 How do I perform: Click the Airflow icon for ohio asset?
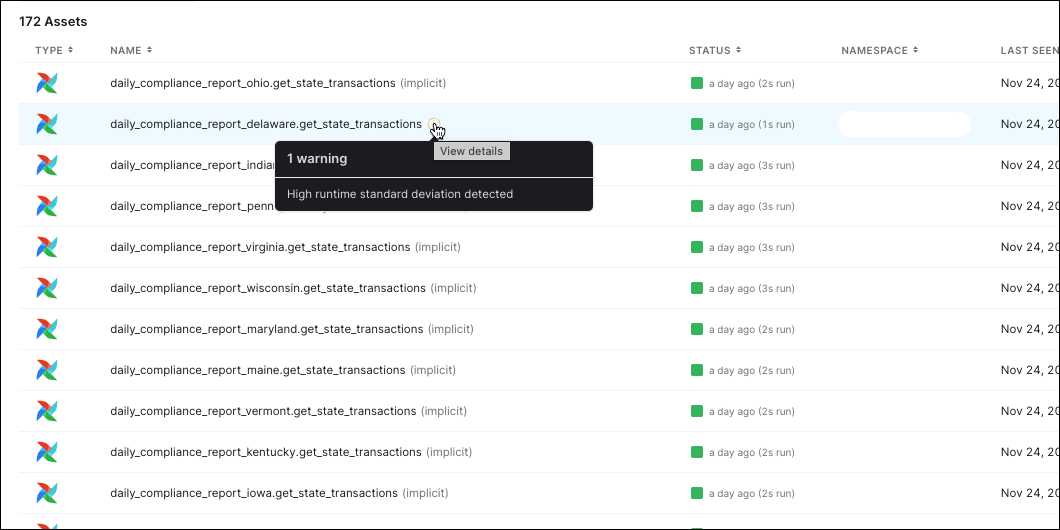tap(47, 83)
